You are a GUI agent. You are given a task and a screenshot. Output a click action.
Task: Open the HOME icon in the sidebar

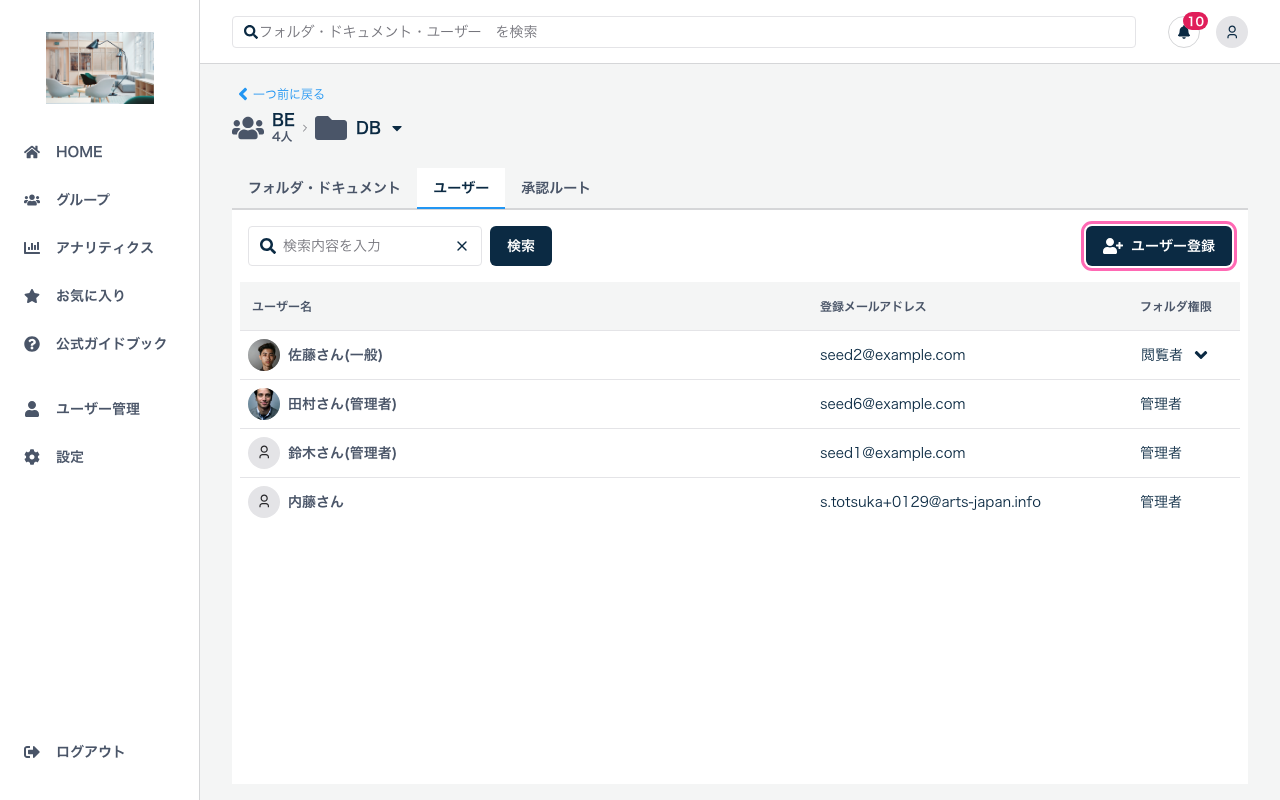point(34,151)
